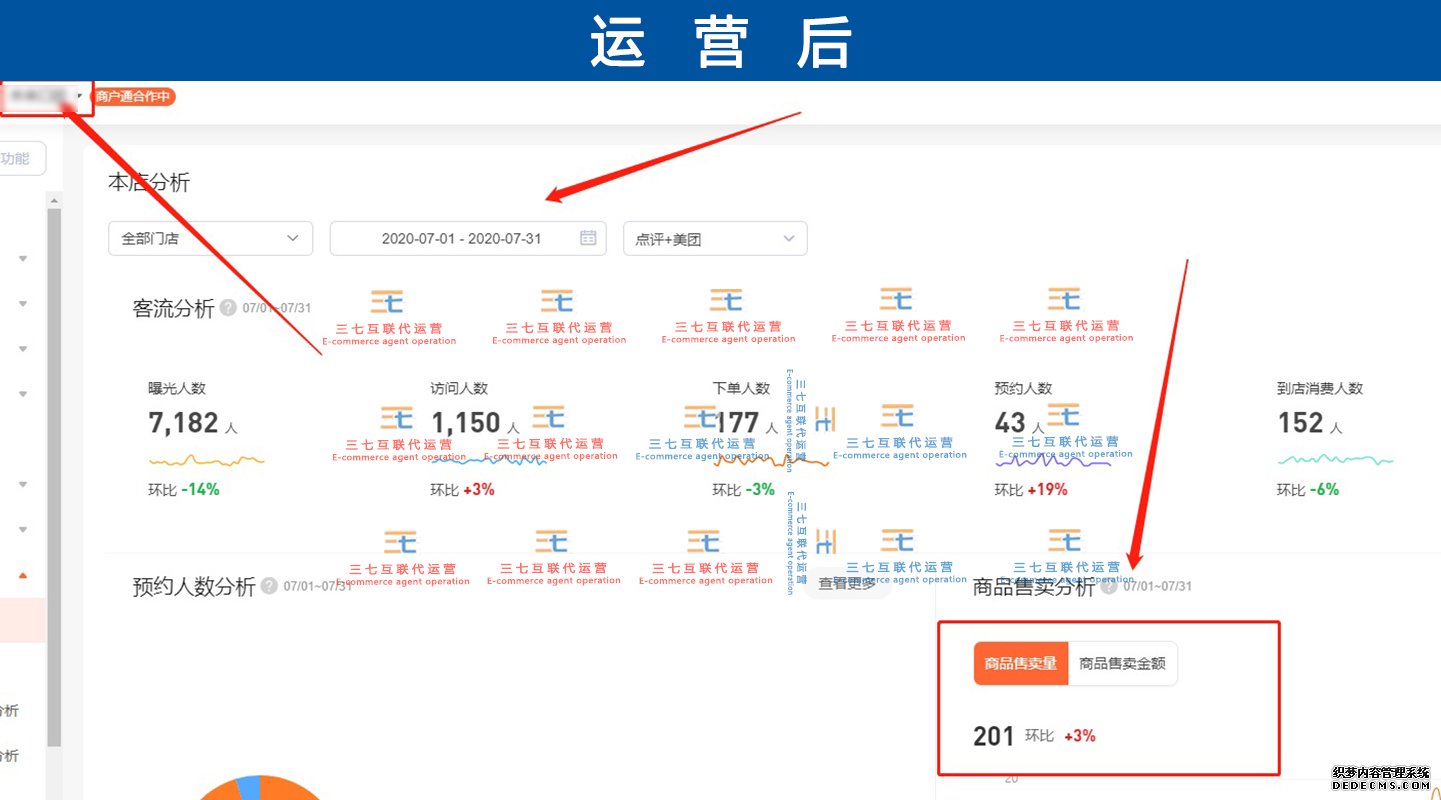Click help icon beside 商品售卖分析 heading
Viewport: 1441px width, 800px height.
(x=1109, y=586)
